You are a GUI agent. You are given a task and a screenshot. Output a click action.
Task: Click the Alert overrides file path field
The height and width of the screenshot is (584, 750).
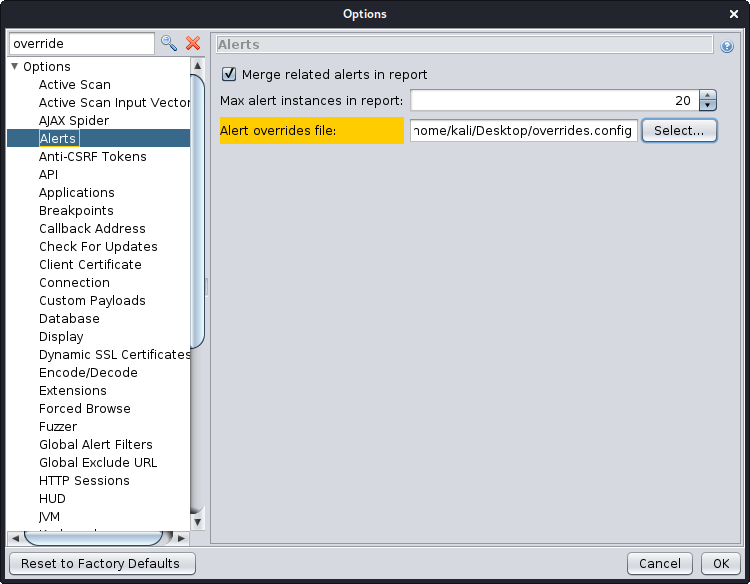pyautogui.click(x=524, y=131)
